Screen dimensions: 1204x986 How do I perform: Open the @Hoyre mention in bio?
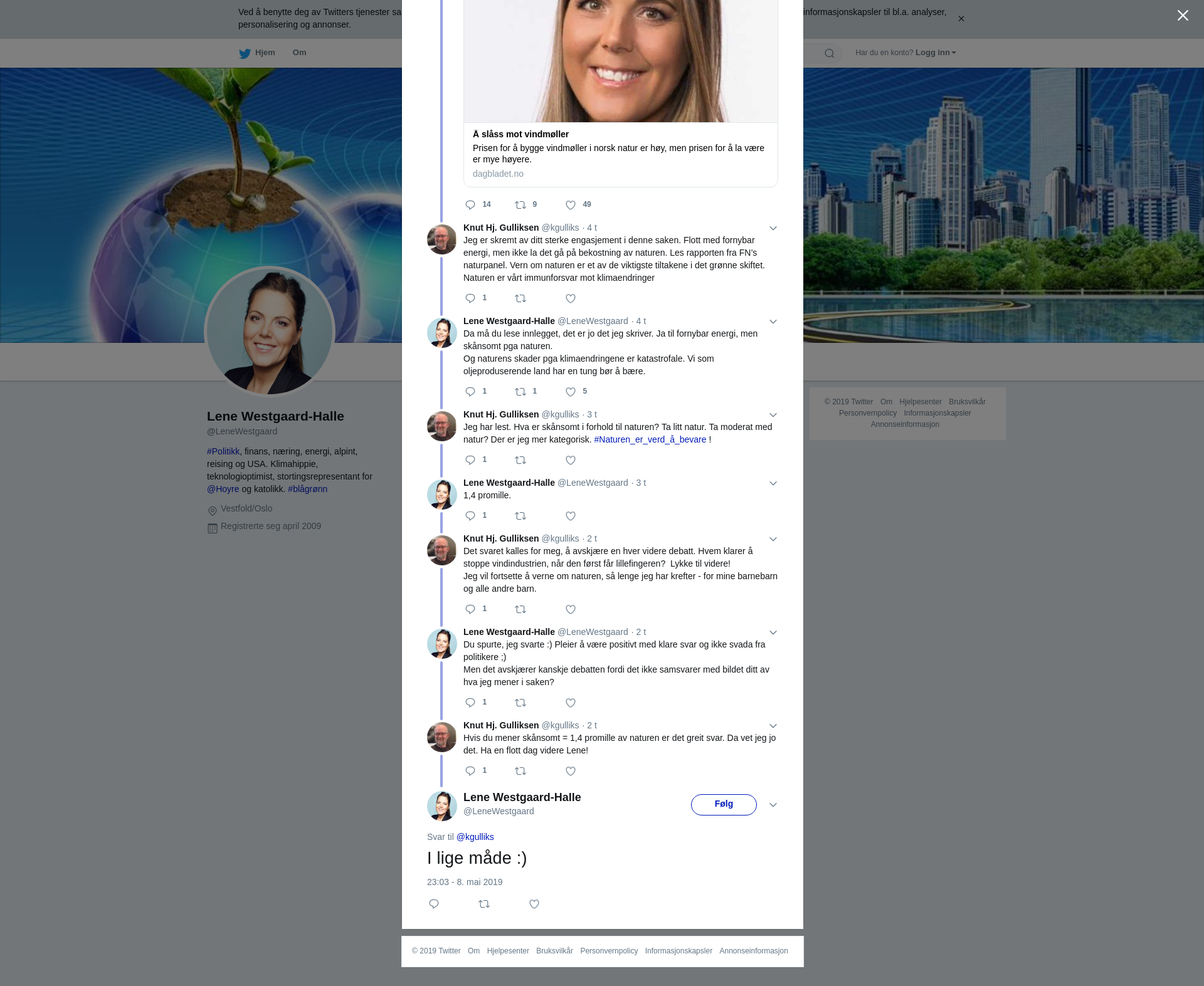[223, 489]
